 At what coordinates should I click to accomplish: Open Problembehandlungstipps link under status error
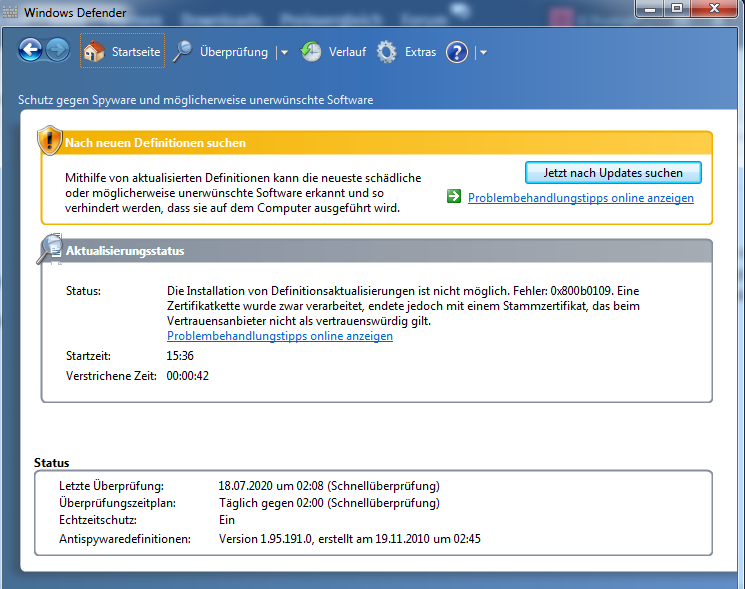(280, 336)
